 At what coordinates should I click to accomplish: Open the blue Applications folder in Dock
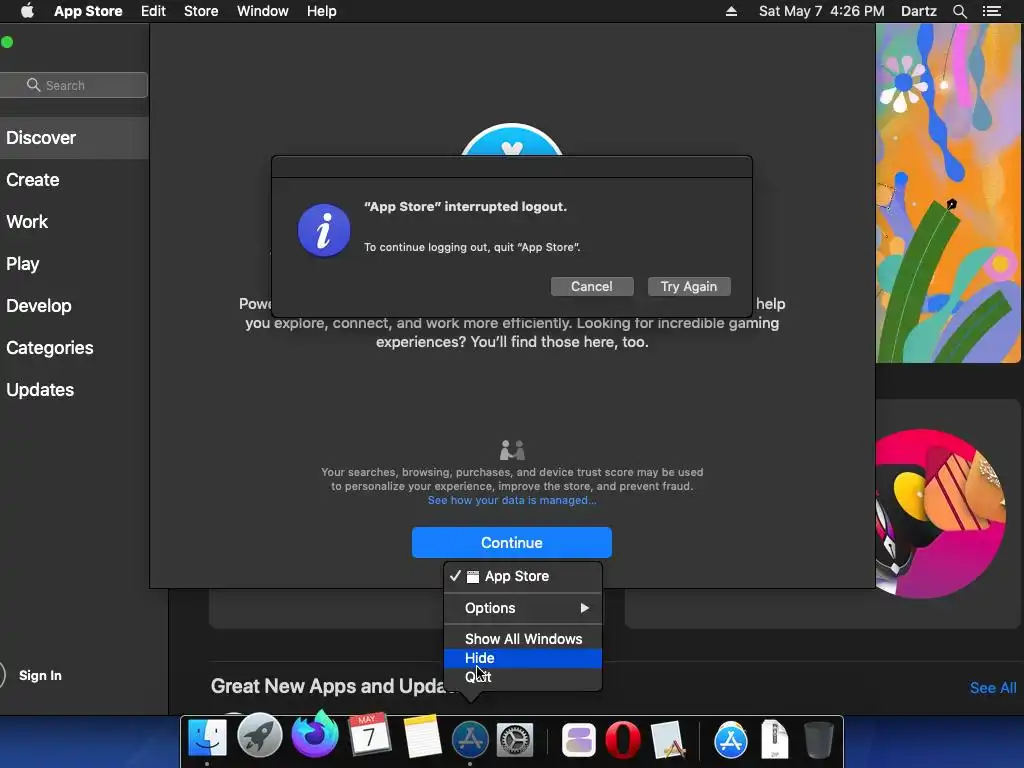[x=730, y=740]
